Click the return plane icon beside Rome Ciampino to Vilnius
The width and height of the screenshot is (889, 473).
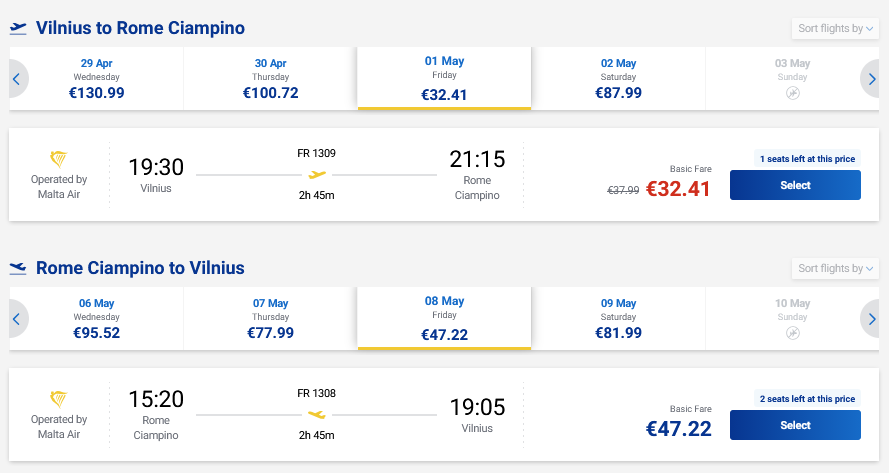[x=18, y=268]
